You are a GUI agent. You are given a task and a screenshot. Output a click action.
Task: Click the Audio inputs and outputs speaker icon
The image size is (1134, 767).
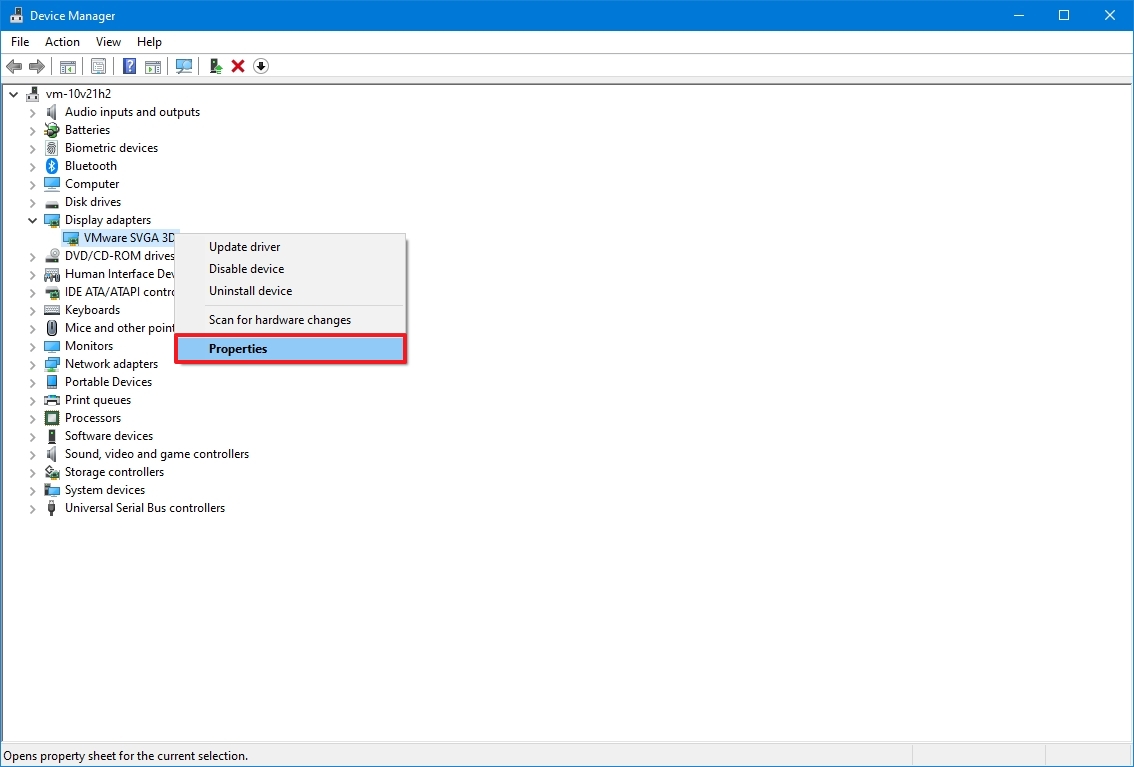coord(51,112)
